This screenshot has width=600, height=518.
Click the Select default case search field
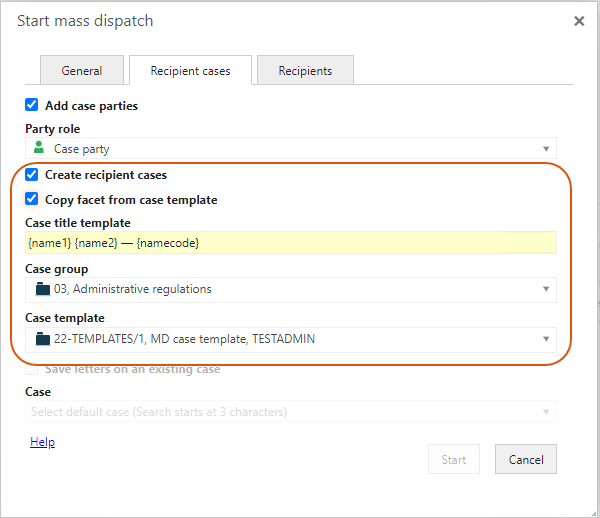280,412
